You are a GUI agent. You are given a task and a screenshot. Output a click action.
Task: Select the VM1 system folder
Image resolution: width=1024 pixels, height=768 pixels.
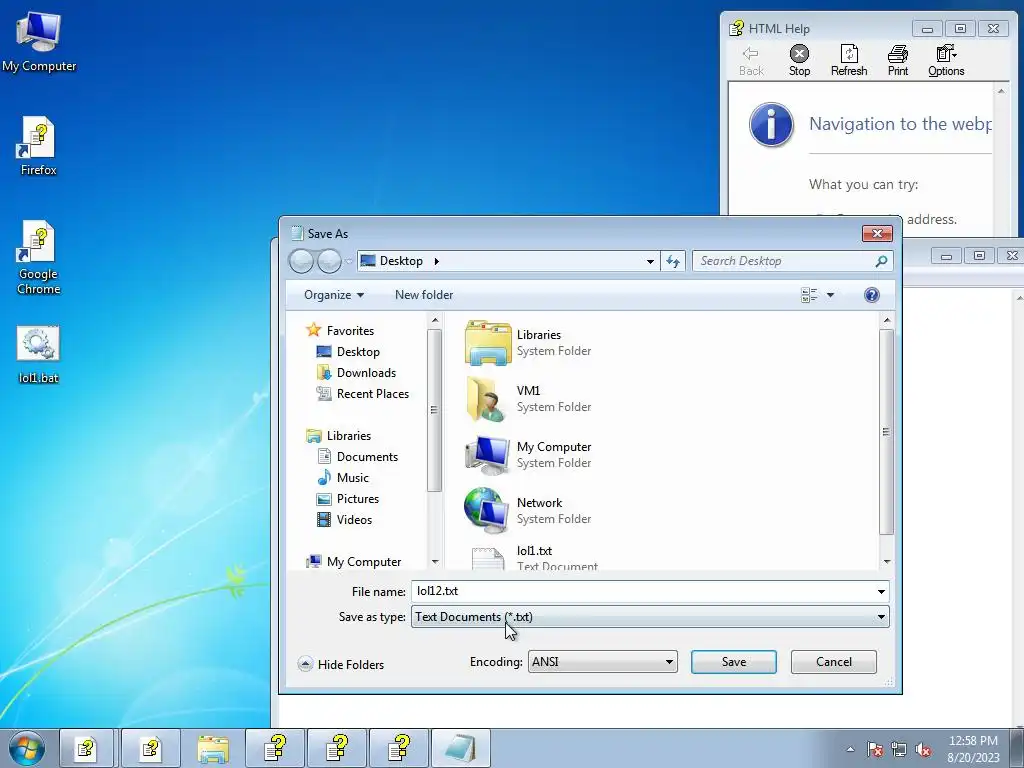[x=530, y=398]
